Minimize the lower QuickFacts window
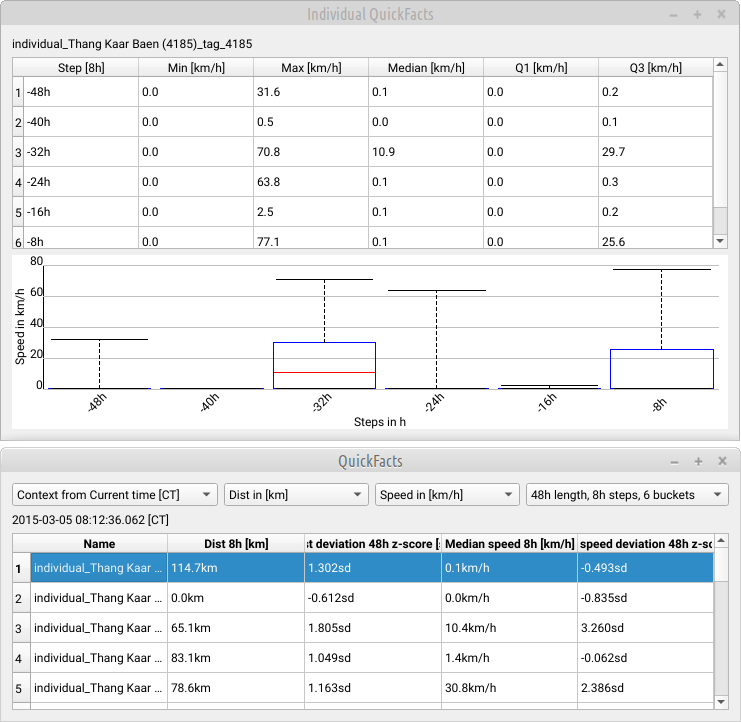The width and height of the screenshot is (741, 722). (x=673, y=462)
